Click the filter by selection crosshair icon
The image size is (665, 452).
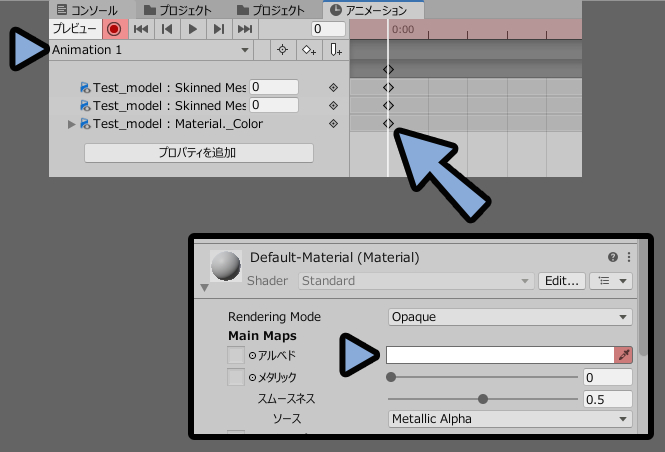[282, 50]
